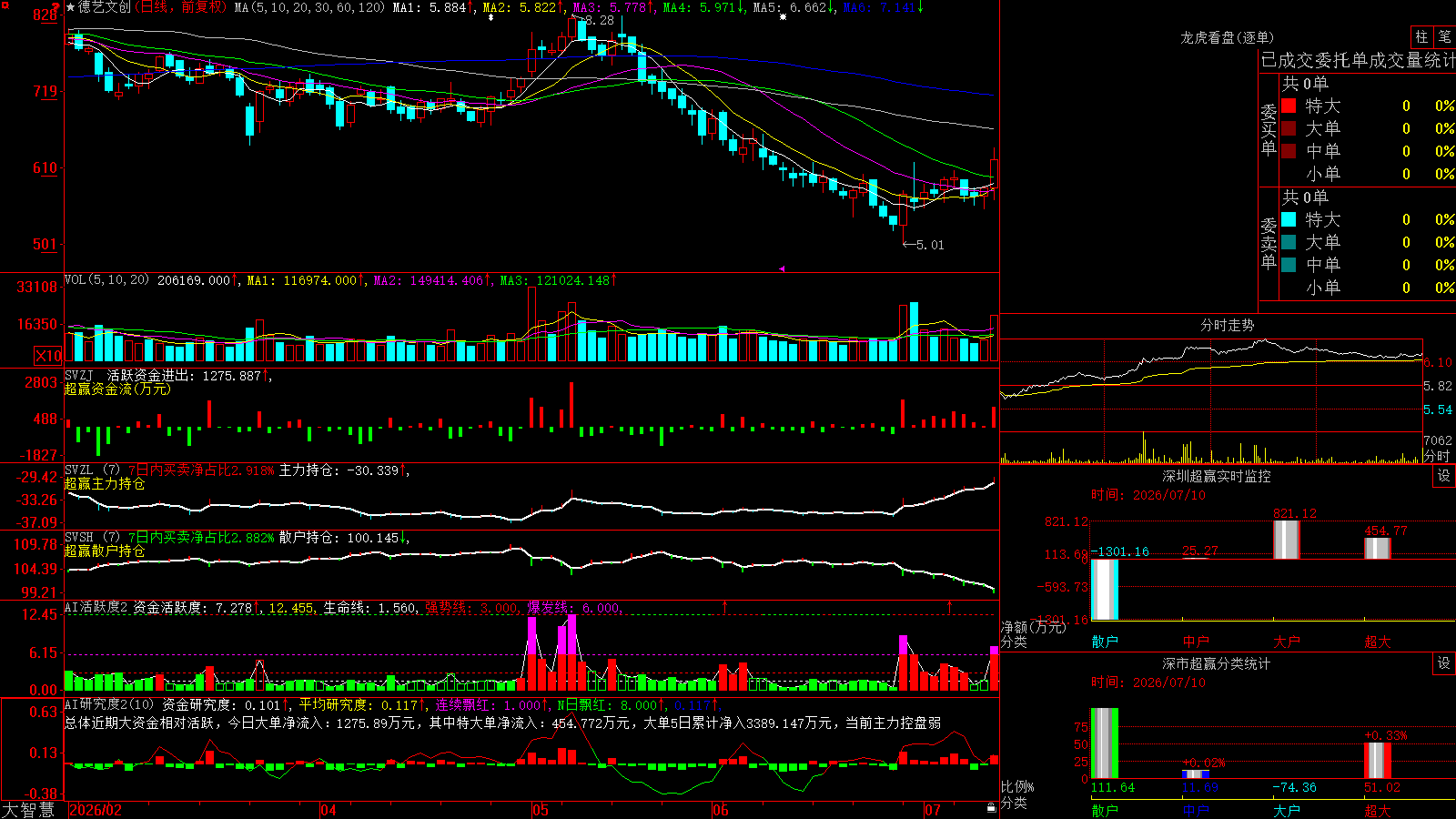Click the small magenta arrow marker below price chart
The image size is (1456, 819).
click(x=782, y=268)
